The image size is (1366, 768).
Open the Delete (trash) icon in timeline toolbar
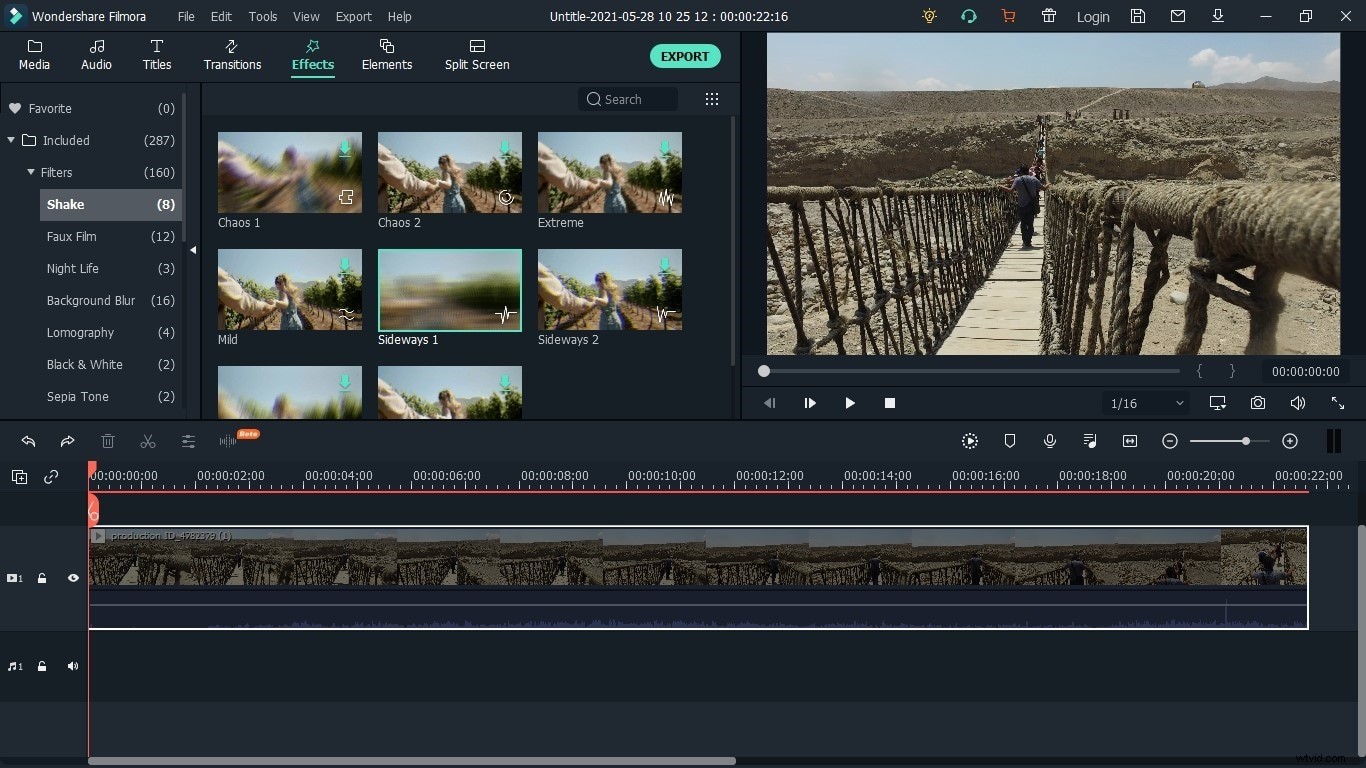108,442
